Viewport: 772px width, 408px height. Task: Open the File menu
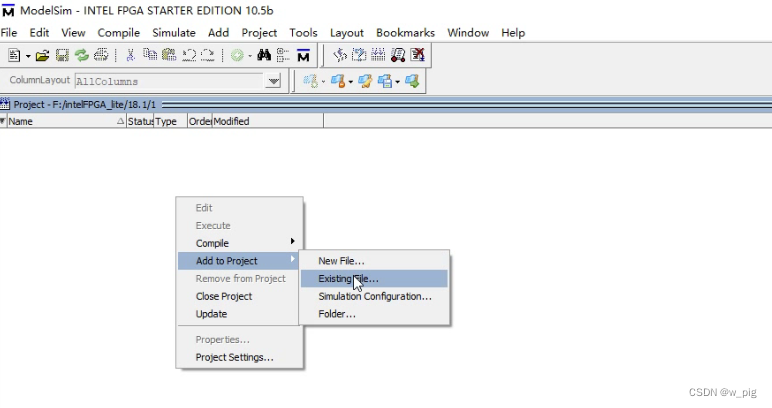[9, 33]
